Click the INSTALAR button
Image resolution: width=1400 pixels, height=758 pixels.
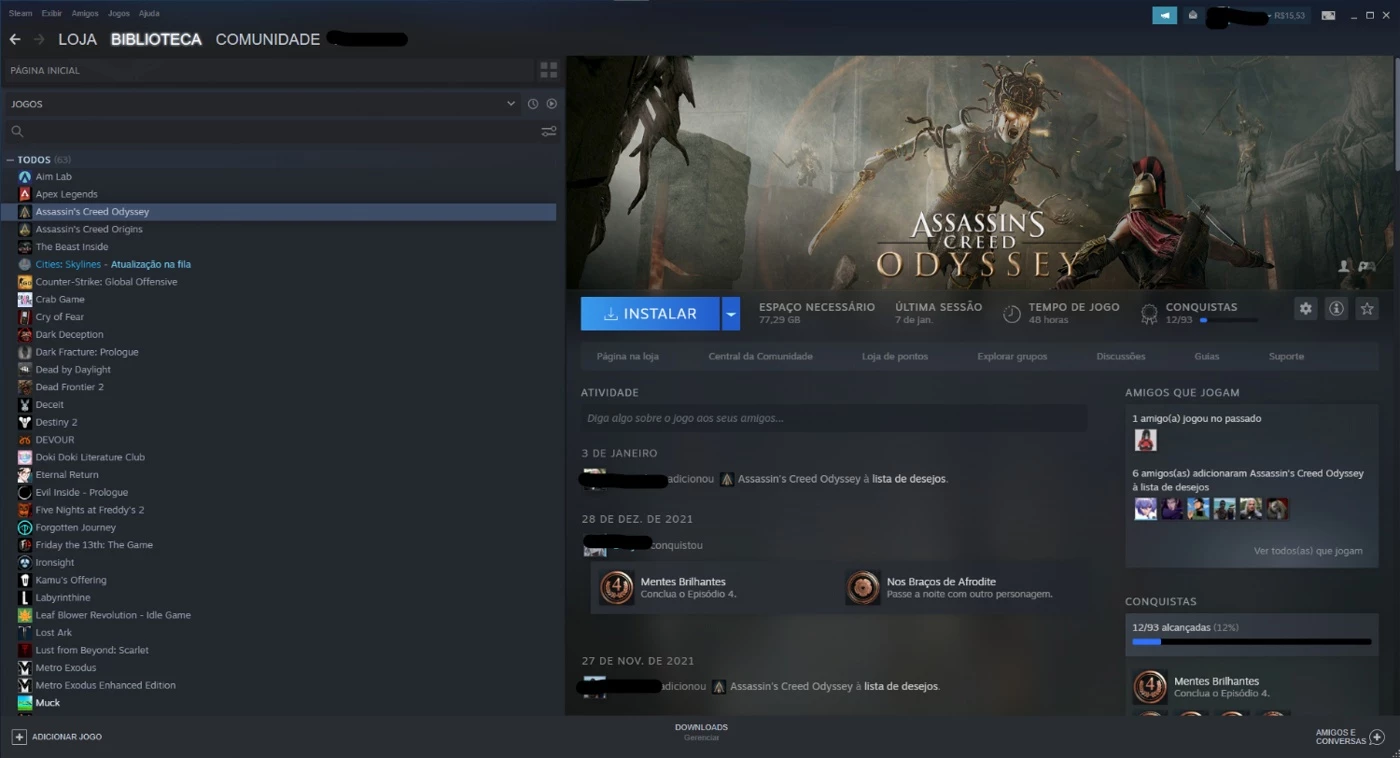650,314
